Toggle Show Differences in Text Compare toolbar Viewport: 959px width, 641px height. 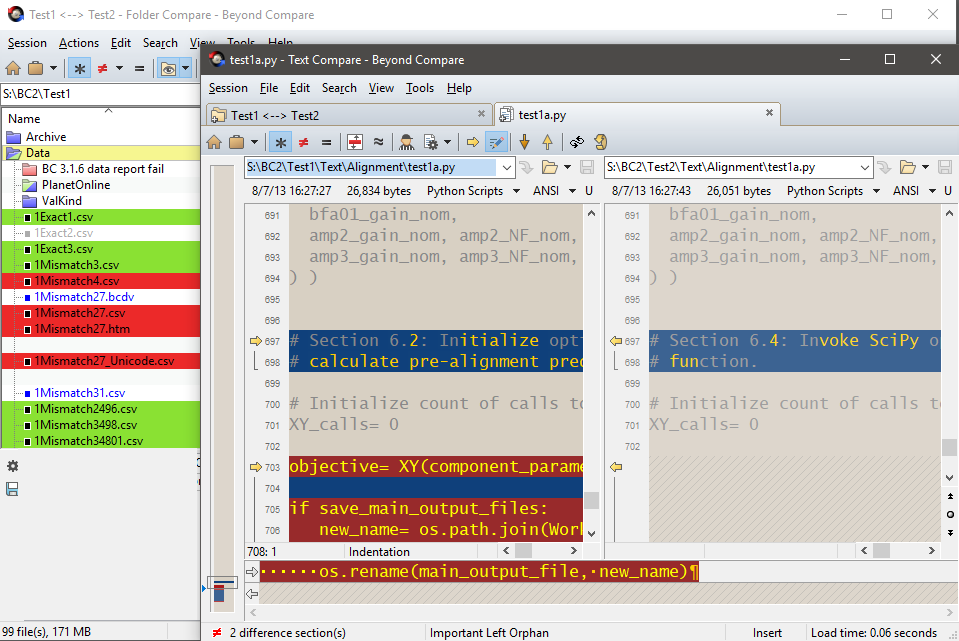click(x=303, y=142)
